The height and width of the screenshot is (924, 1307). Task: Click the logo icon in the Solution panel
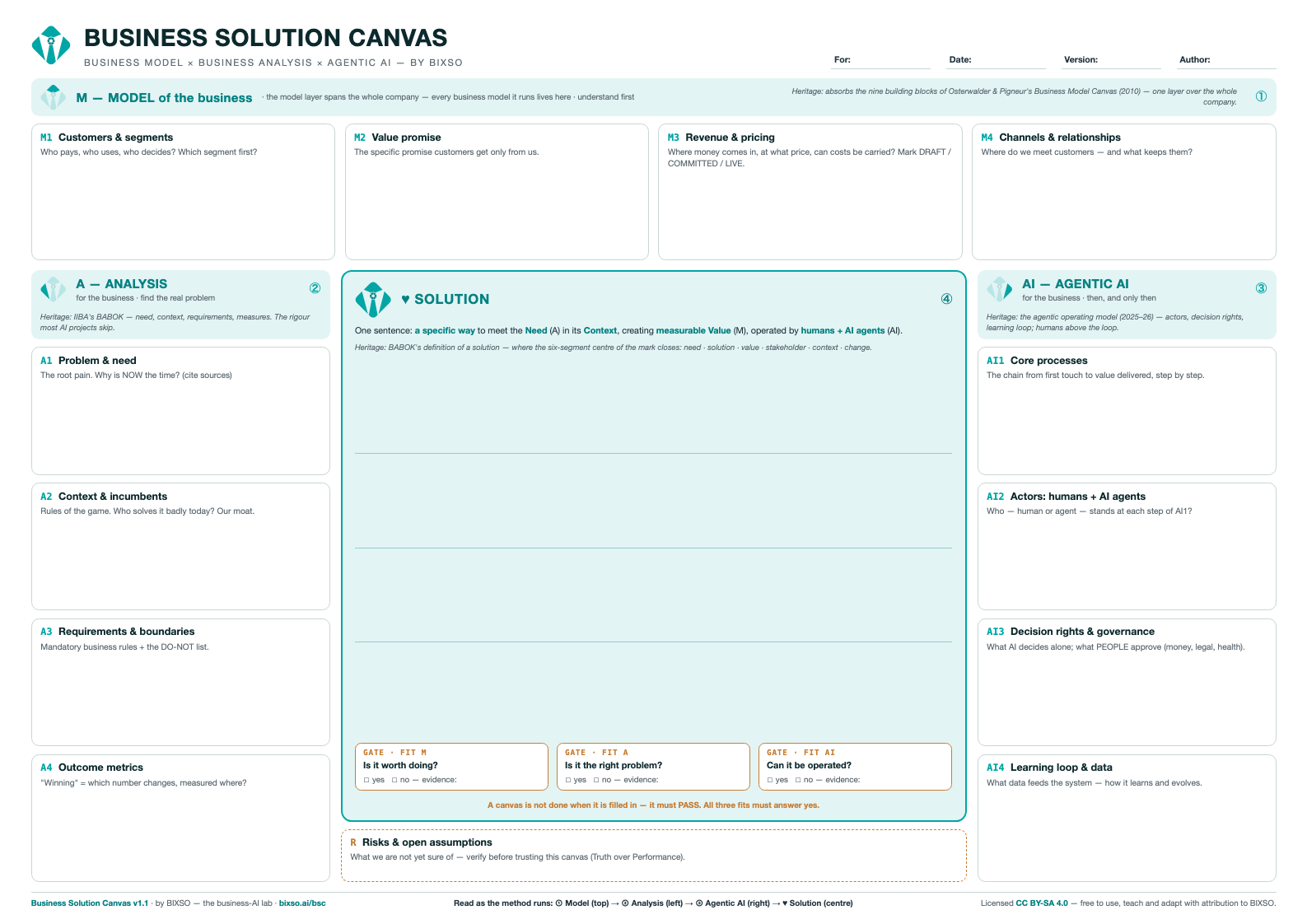click(x=373, y=300)
